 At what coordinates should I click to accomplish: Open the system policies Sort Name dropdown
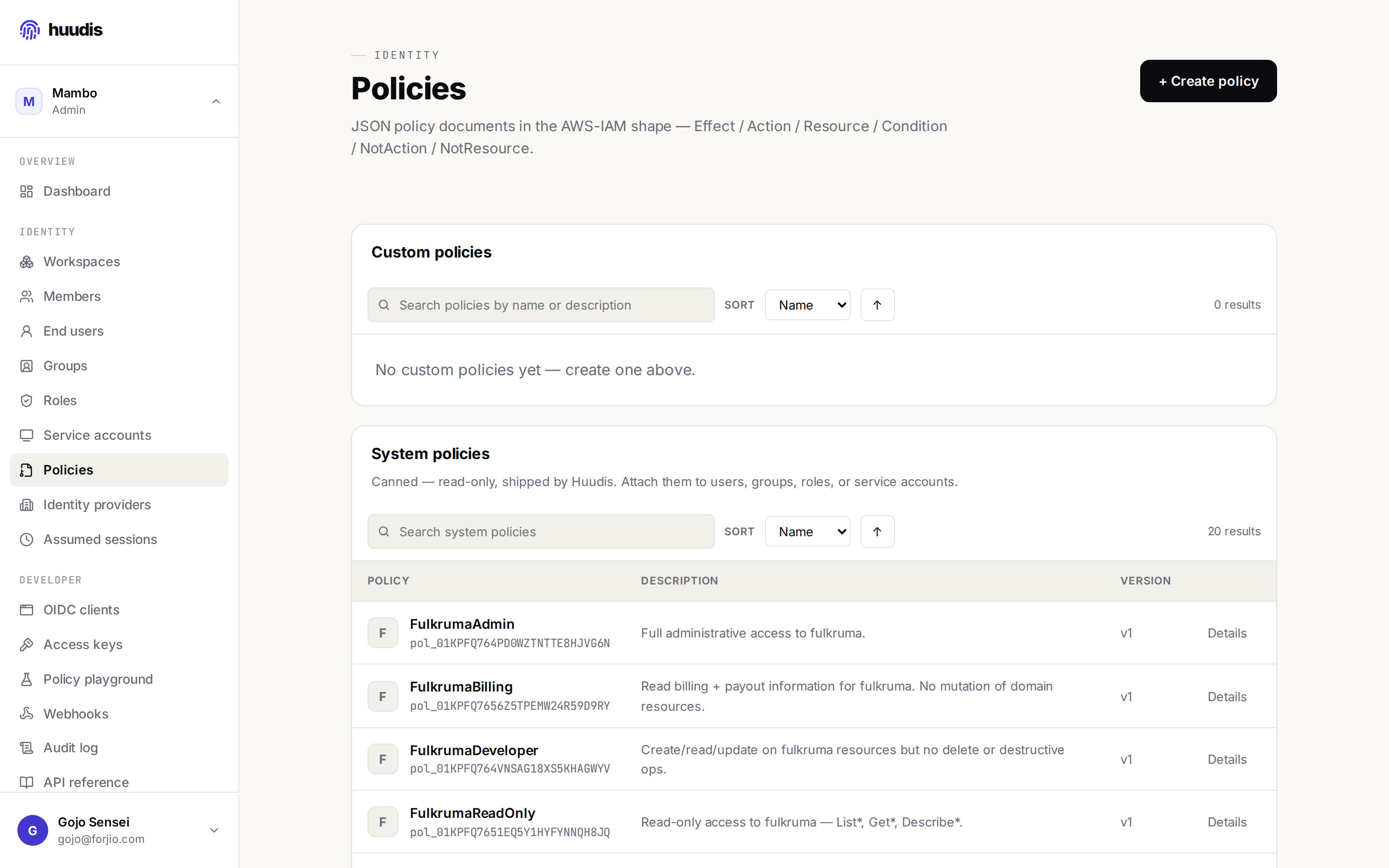pyautogui.click(x=807, y=531)
